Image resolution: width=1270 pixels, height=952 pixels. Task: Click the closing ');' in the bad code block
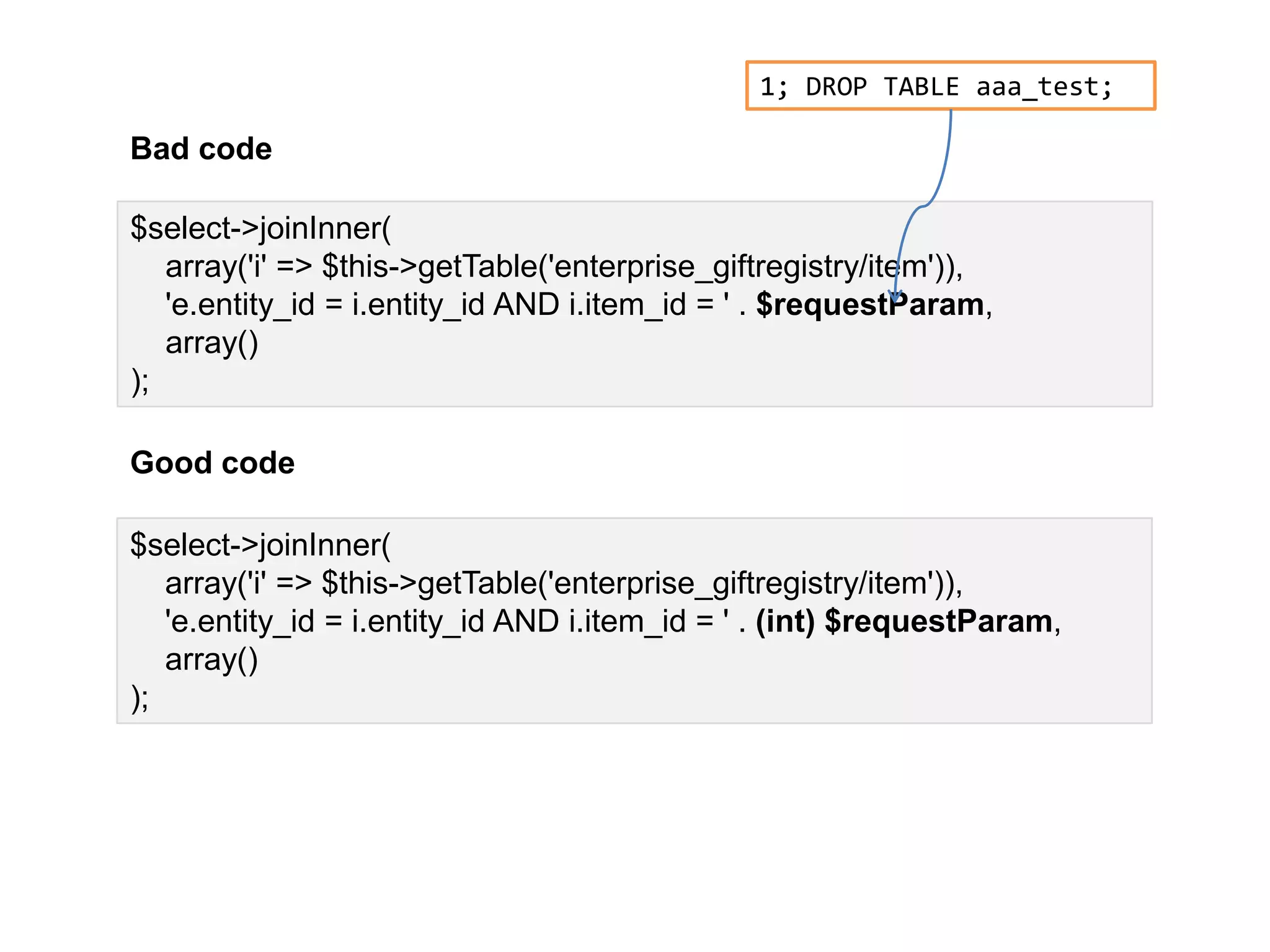coord(140,381)
